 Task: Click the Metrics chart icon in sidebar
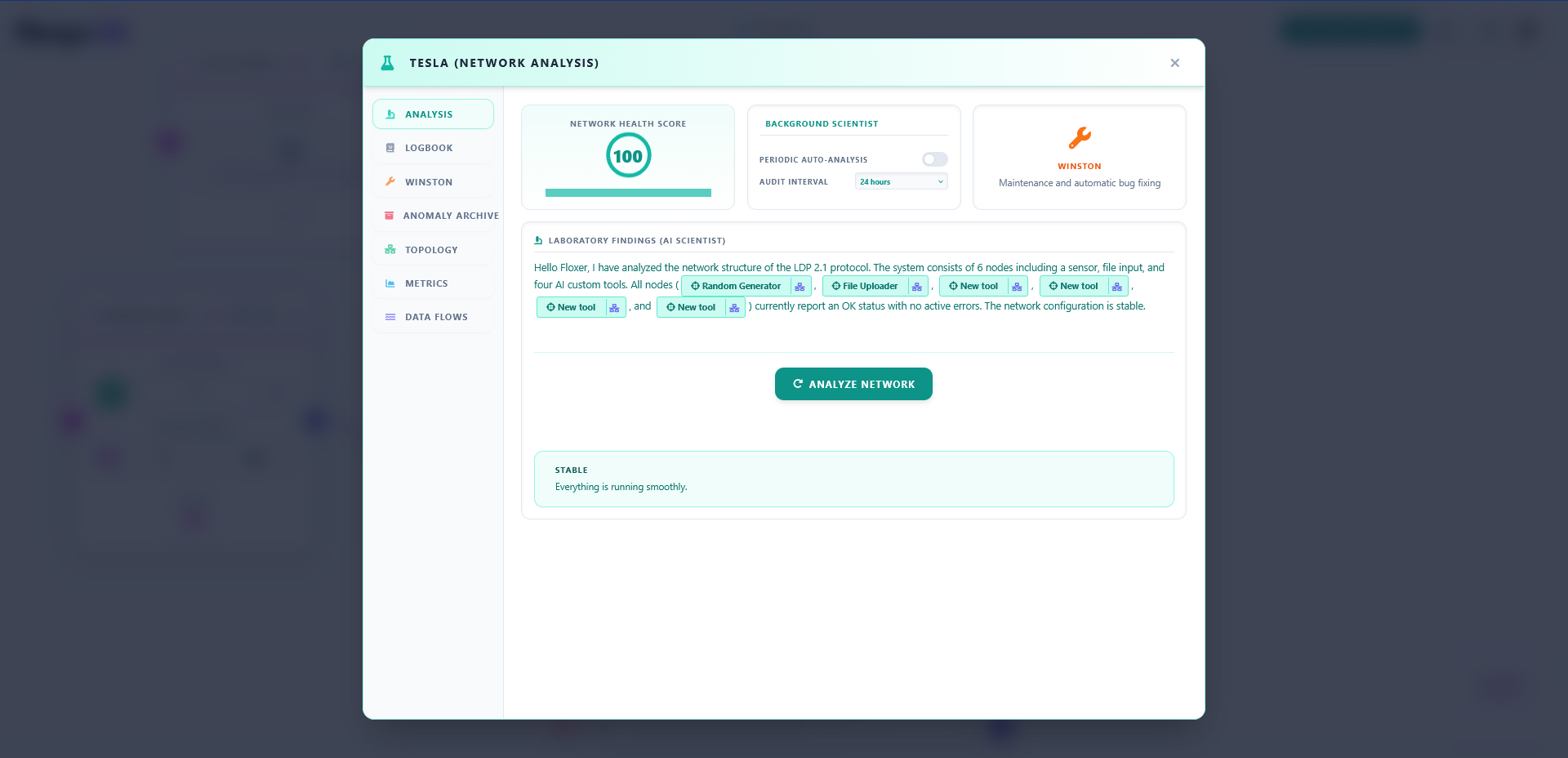pos(390,283)
